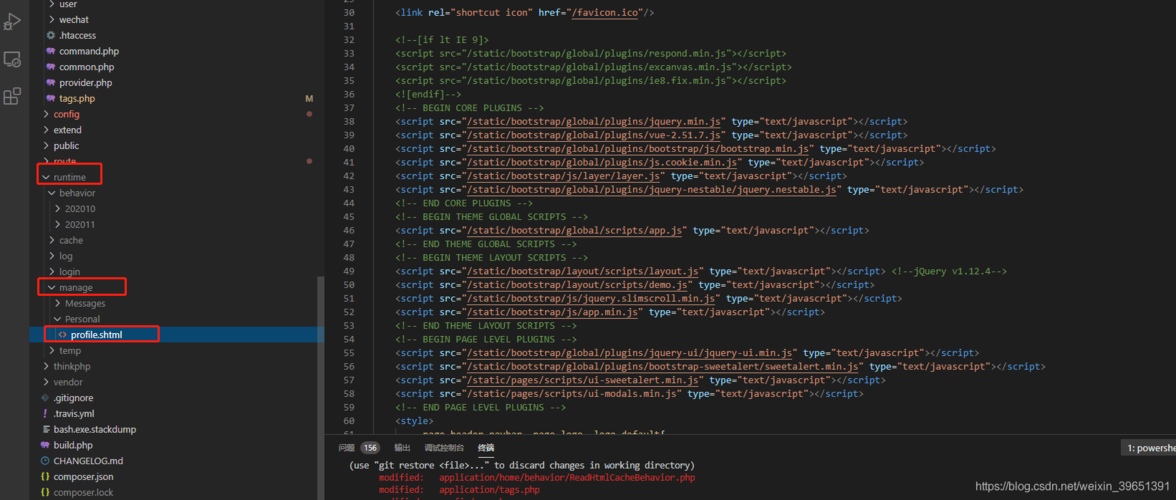Click the braces icon beside composer.lock
The height and width of the screenshot is (500, 1176).
pyautogui.click(x=45, y=492)
